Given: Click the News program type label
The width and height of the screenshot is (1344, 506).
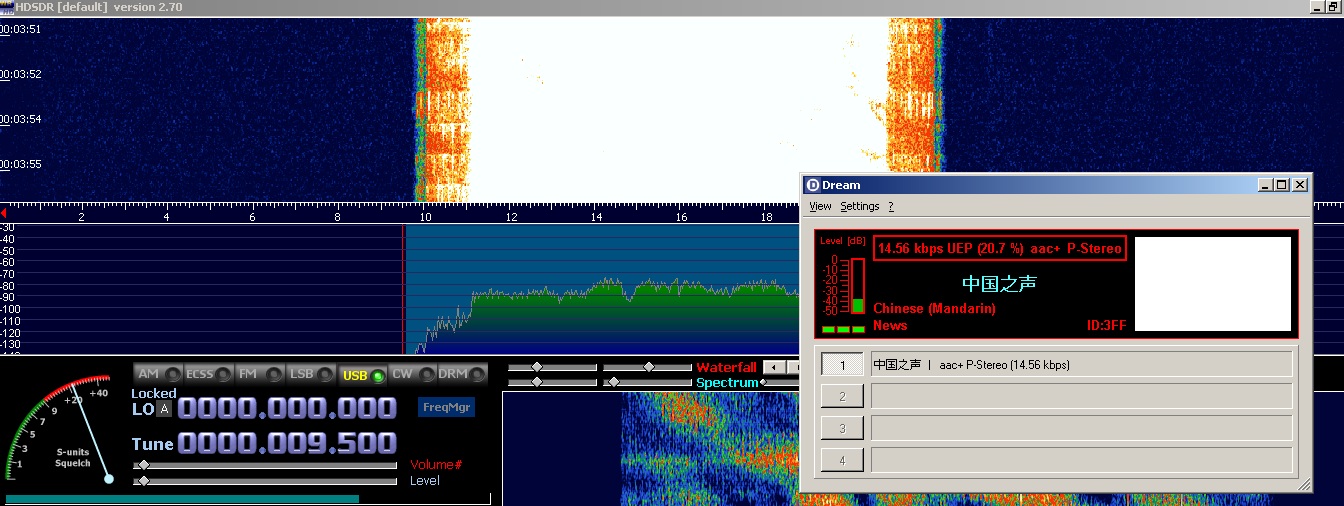Looking at the screenshot, I should point(890,325).
